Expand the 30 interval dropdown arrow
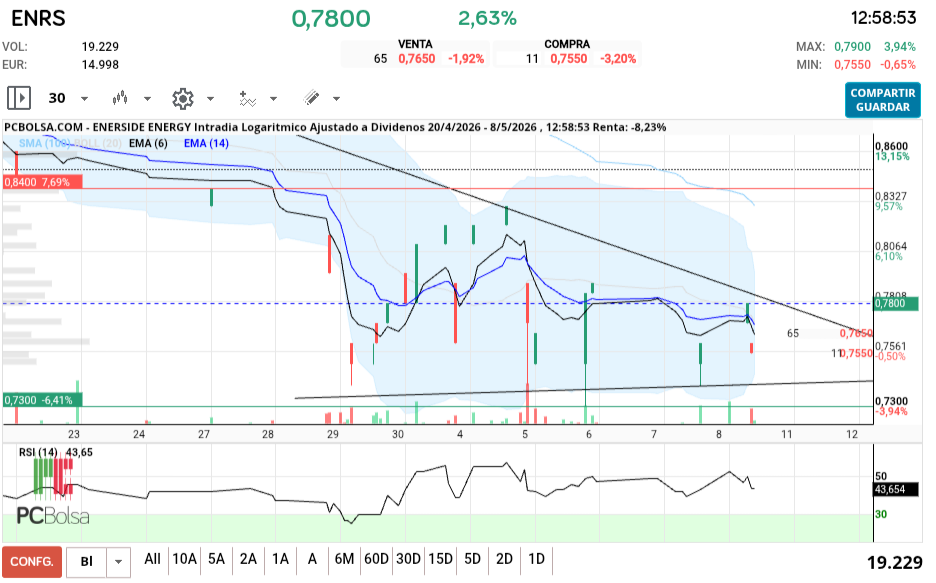Image resolution: width=936 pixels, height=583 pixels. (84, 99)
